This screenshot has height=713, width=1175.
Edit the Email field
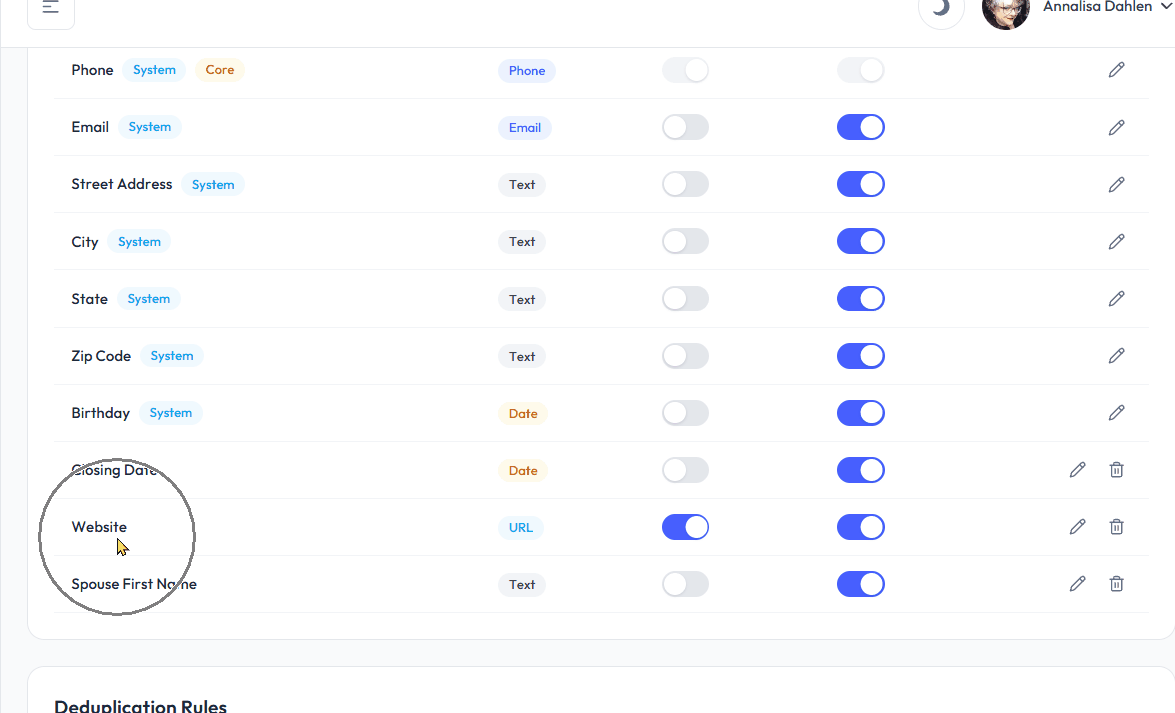(1116, 127)
